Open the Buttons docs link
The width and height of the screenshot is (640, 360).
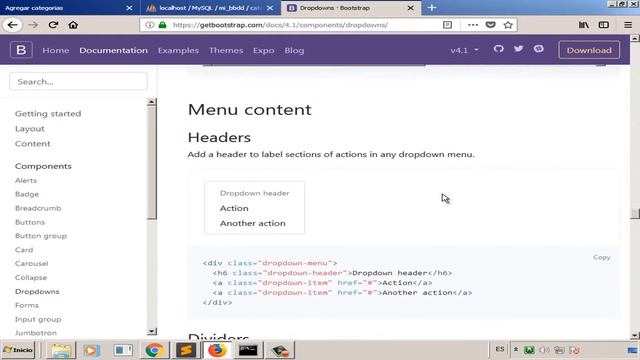tap(30, 222)
